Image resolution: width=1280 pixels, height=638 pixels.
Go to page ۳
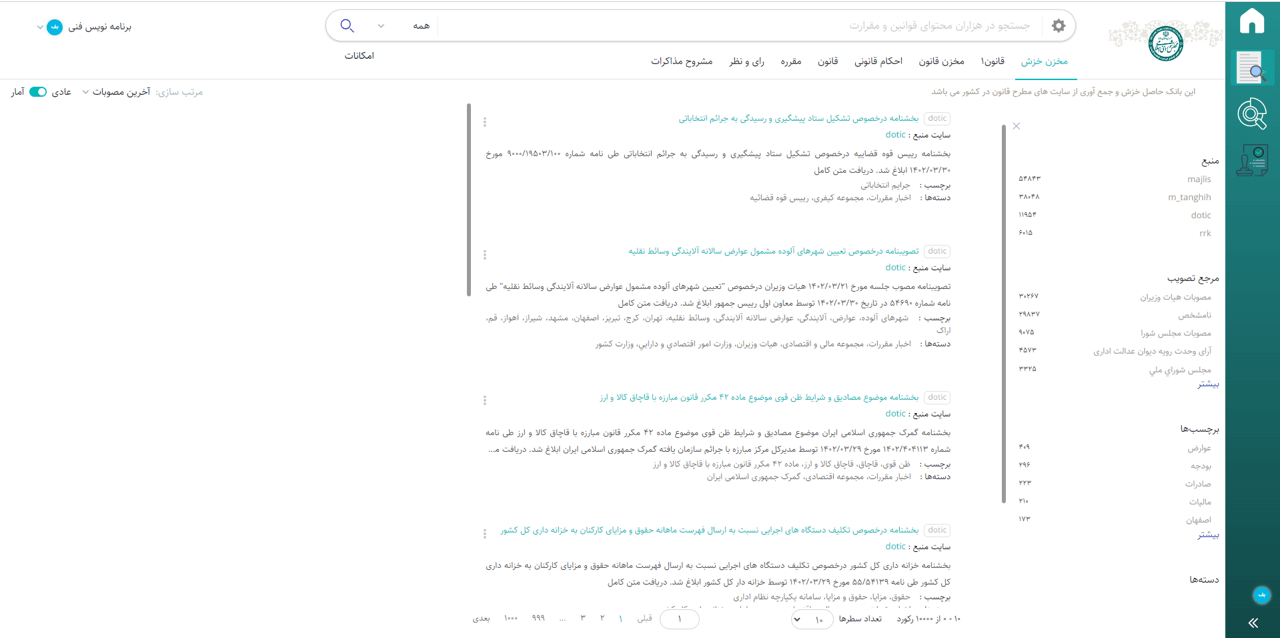tap(583, 619)
